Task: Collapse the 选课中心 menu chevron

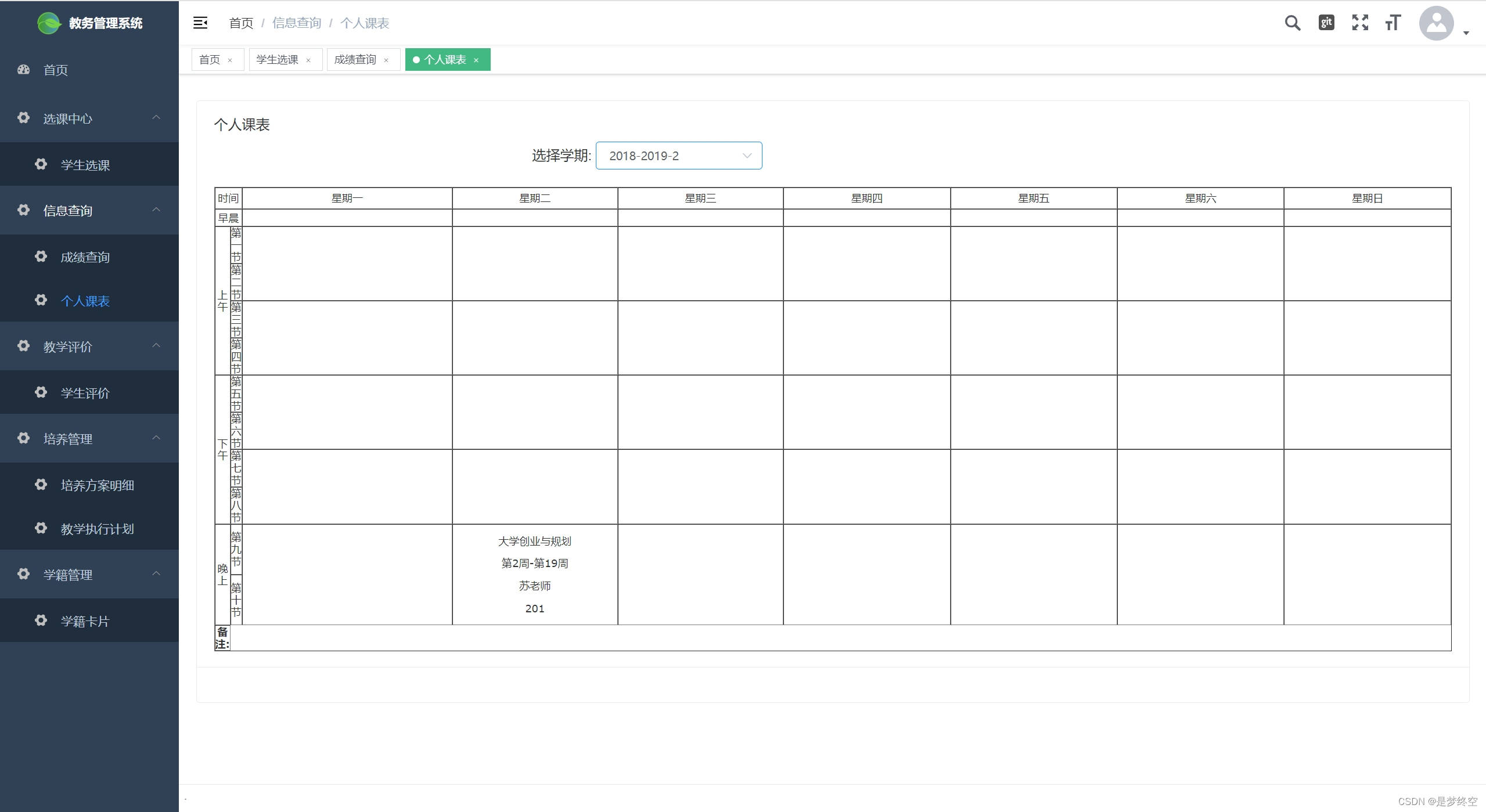Action: (x=156, y=118)
